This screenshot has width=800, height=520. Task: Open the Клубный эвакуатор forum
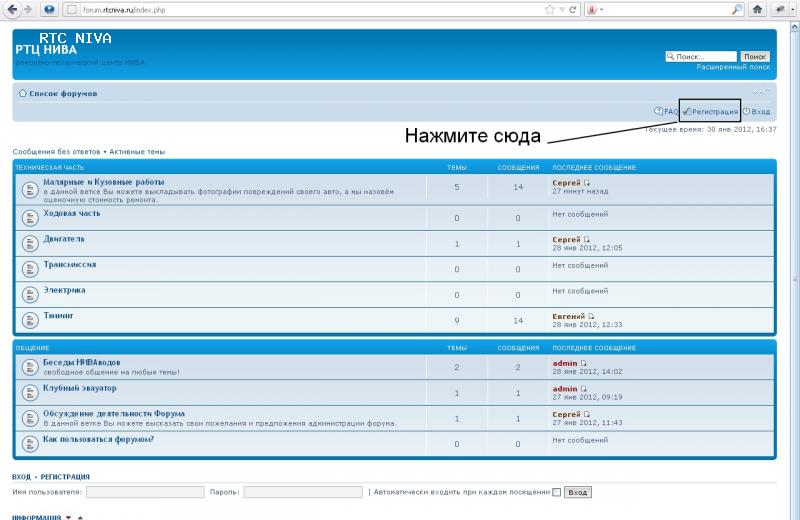(x=80, y=388)
